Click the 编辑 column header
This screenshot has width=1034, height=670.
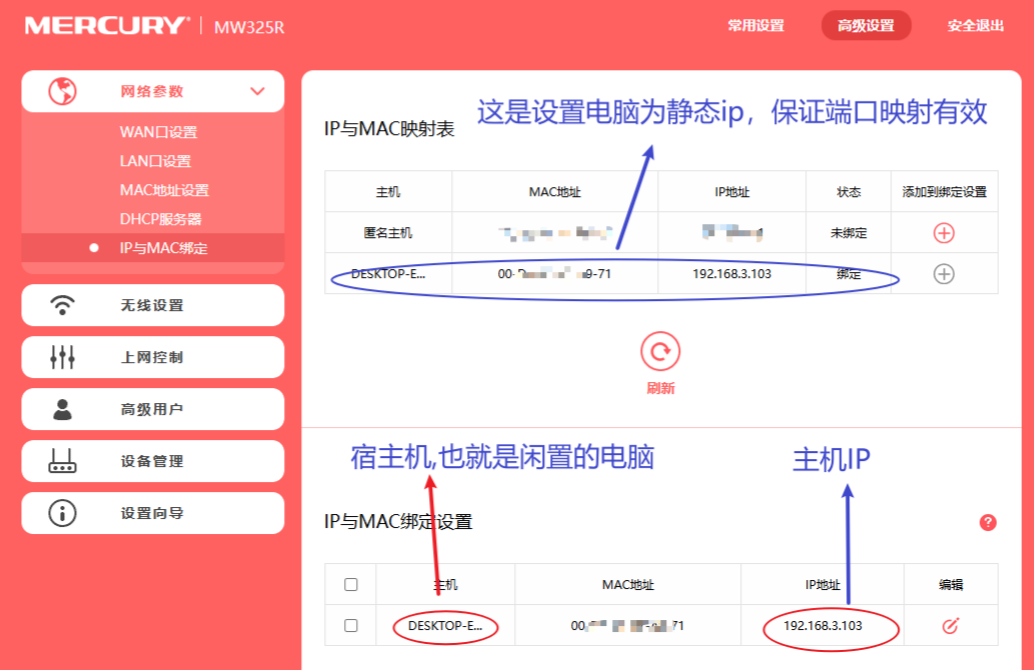click(951, 584)
